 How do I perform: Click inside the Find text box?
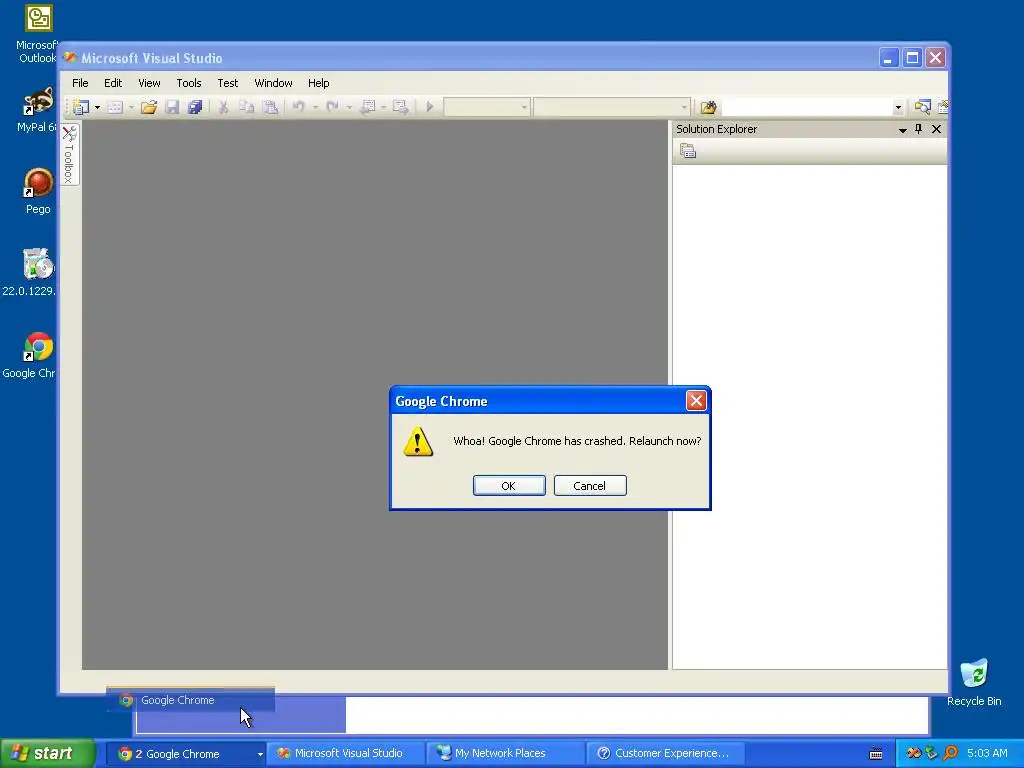[807, 107]
